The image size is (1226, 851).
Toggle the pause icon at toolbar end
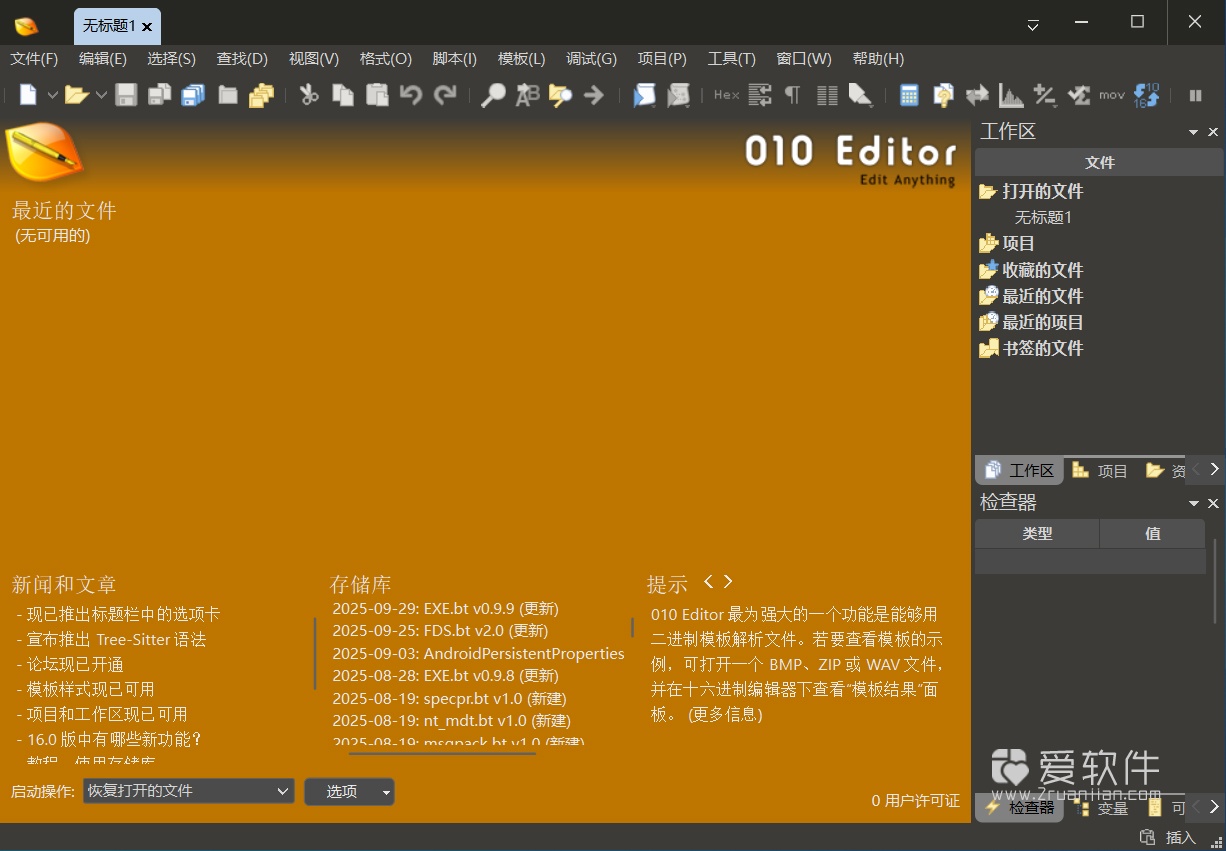click(1196, 95)
